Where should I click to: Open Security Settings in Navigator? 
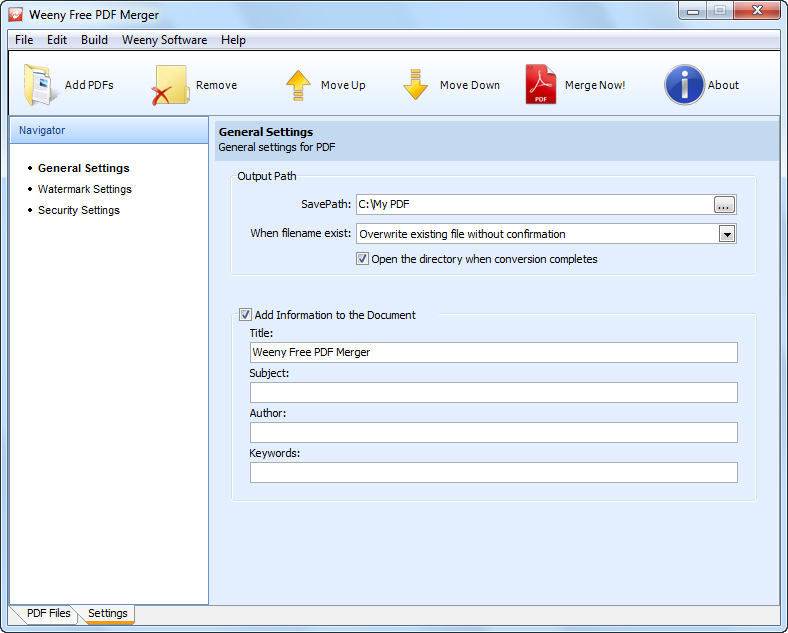(79, 210)
